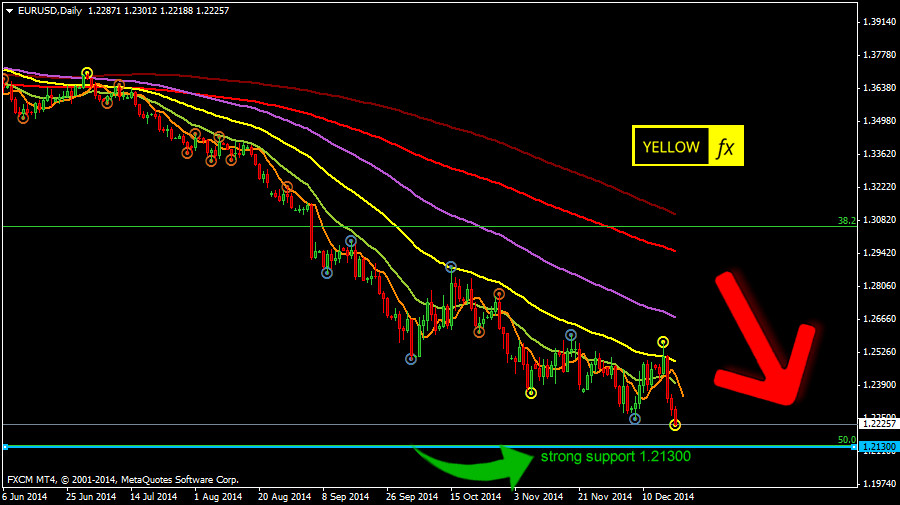Click the green curved arrow near support text

[x=472, y=463]
